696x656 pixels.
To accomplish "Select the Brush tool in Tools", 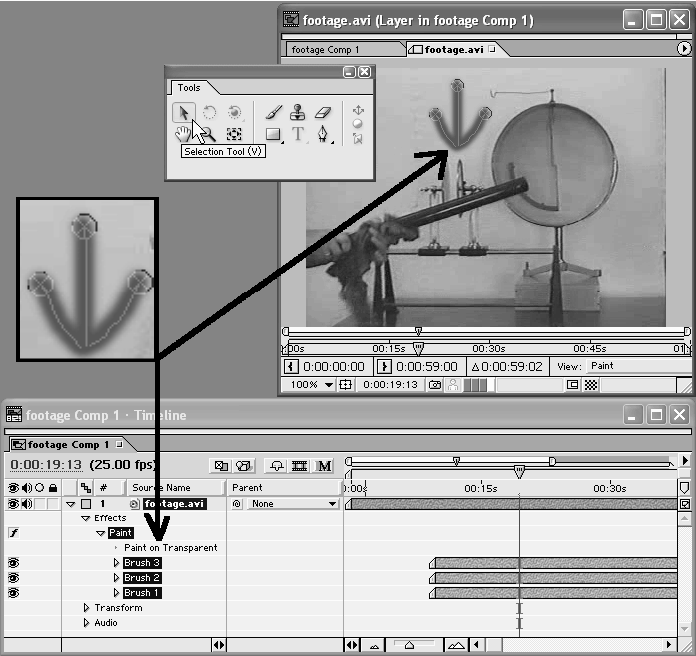I will (274, 113).
